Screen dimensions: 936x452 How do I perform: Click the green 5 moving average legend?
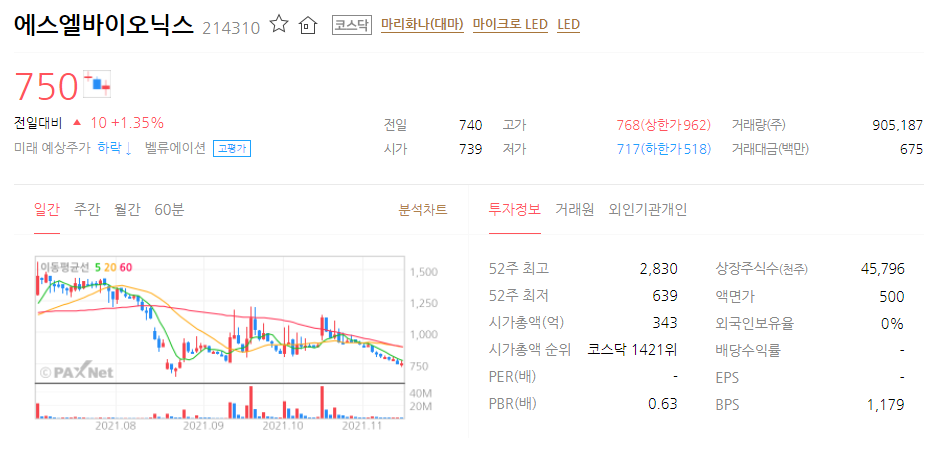[98, 267]
